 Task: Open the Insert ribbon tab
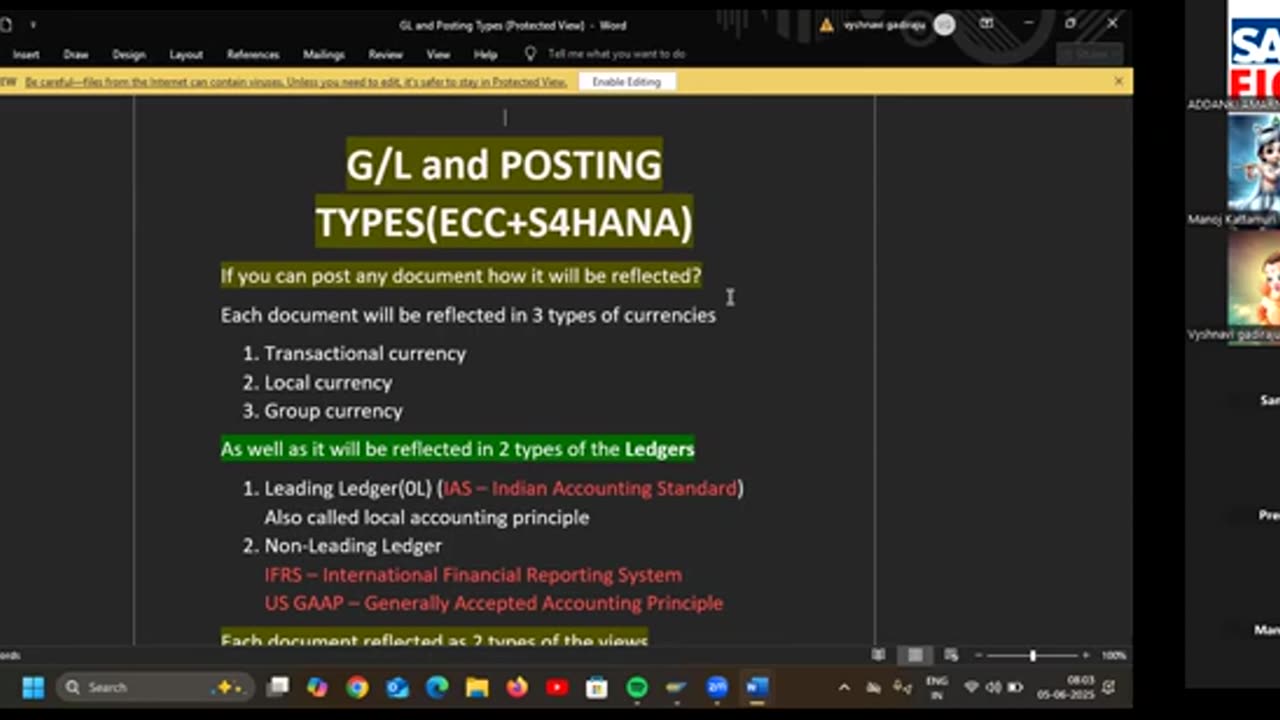[27, 54]
